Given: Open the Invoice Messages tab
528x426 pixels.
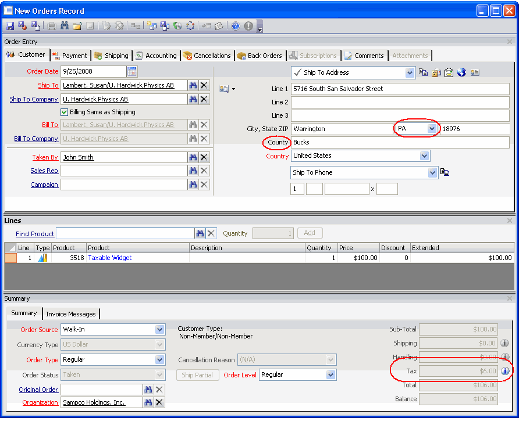Looking at the screenshot, I should (x=71, y=314).
